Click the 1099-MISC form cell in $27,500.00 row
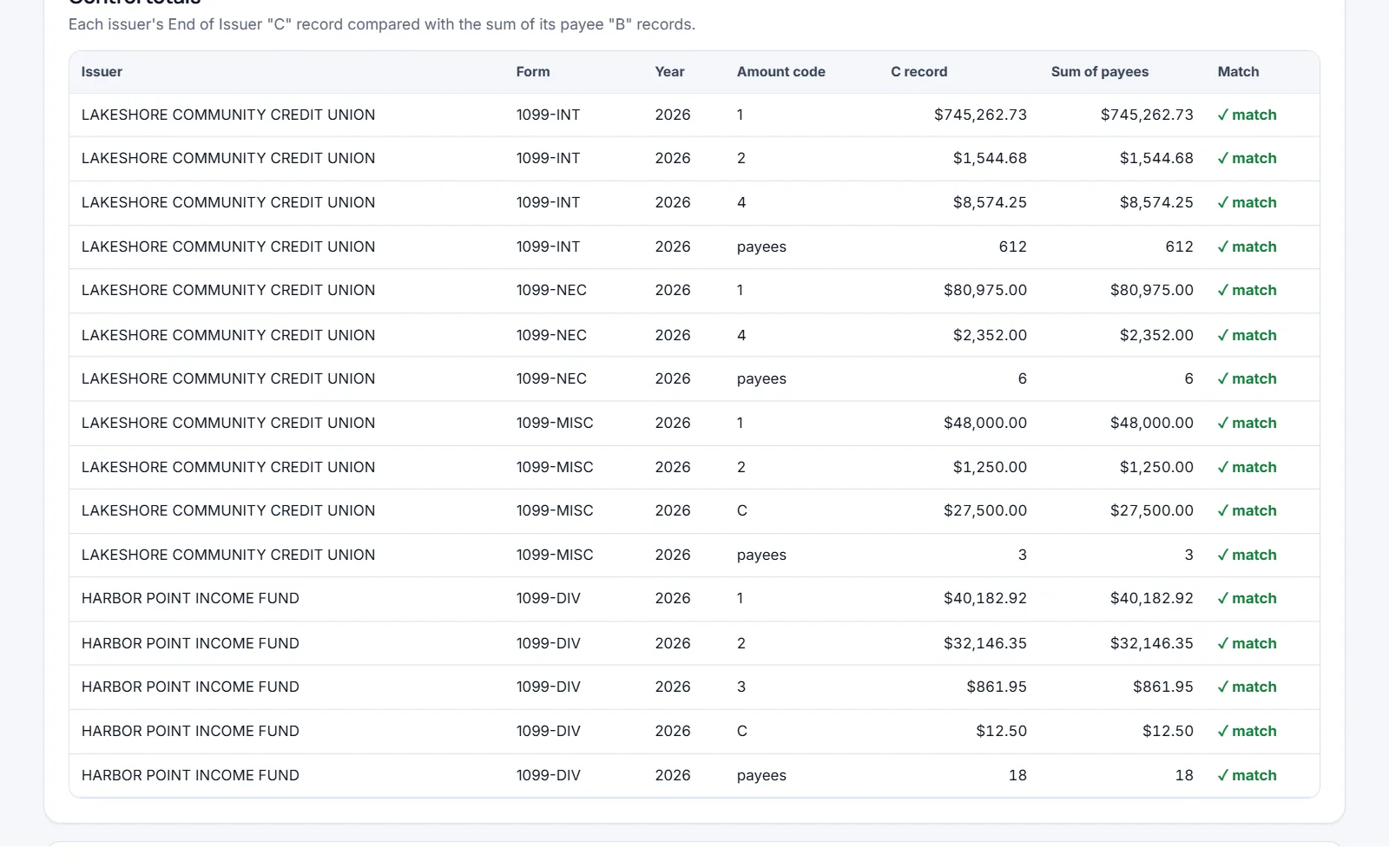The height and width of the screenshot is (868, 1389). pyautogui.click(x=555, y=510)
